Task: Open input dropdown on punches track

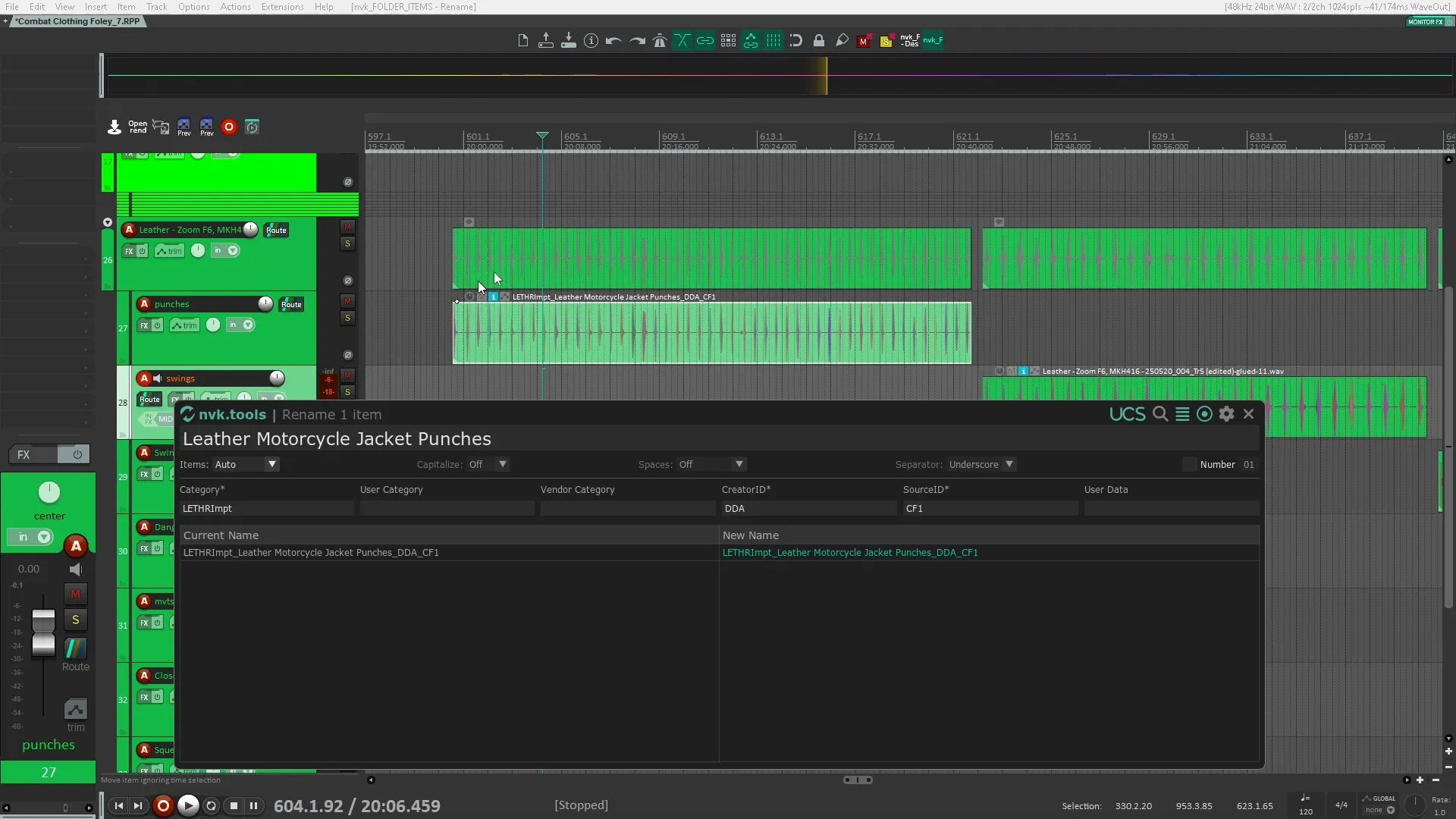Action: (x=248, y=325)
